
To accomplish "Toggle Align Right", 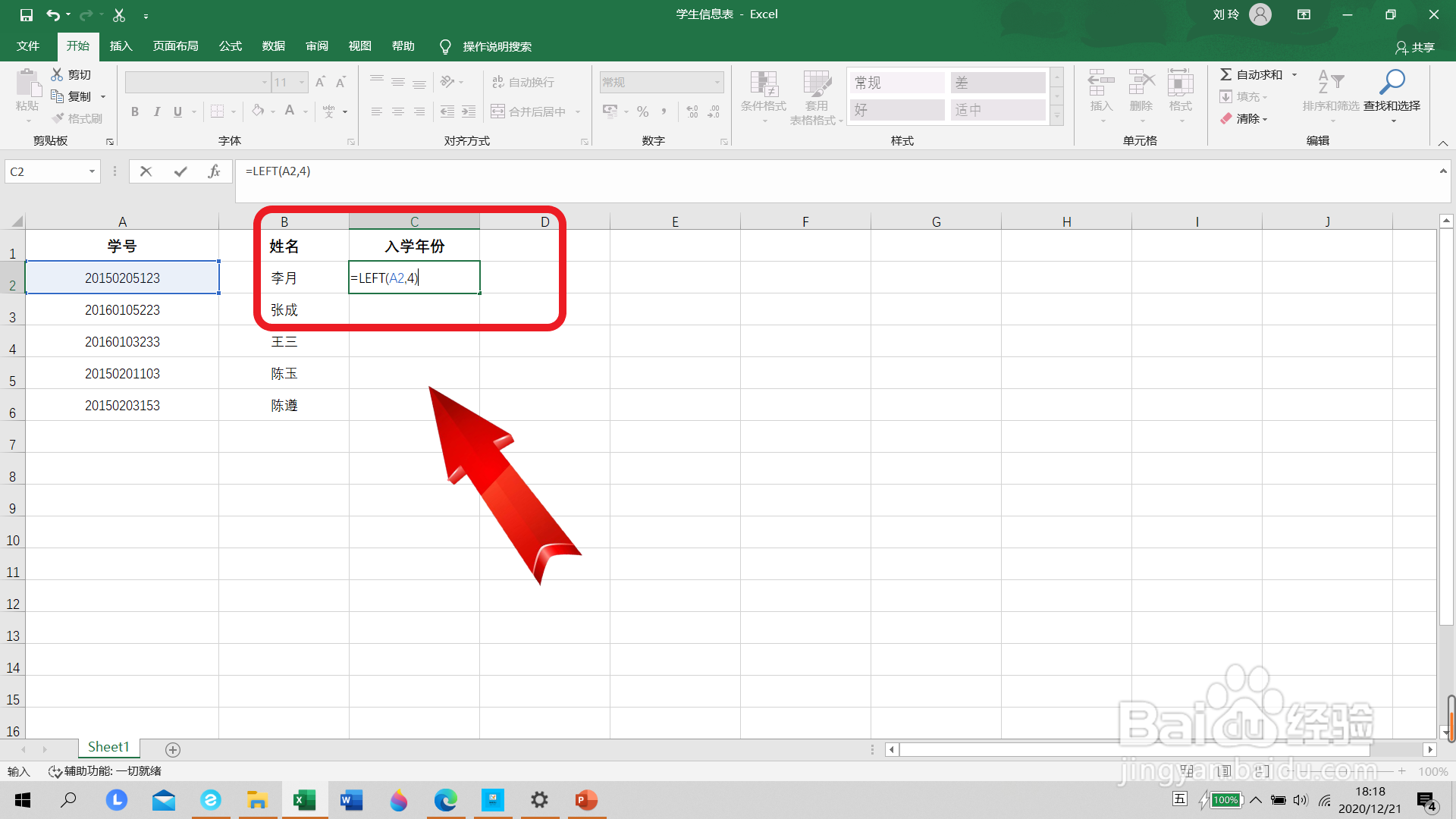I will point(419,111).
